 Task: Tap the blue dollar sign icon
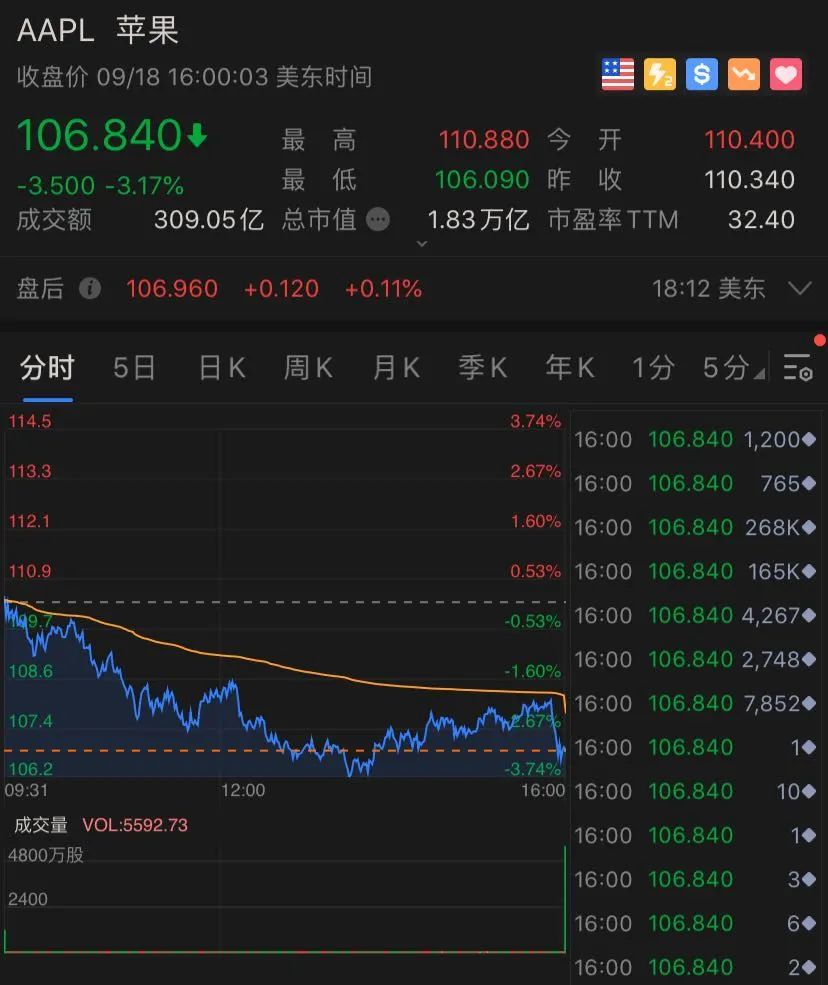[x=702, y=75]
